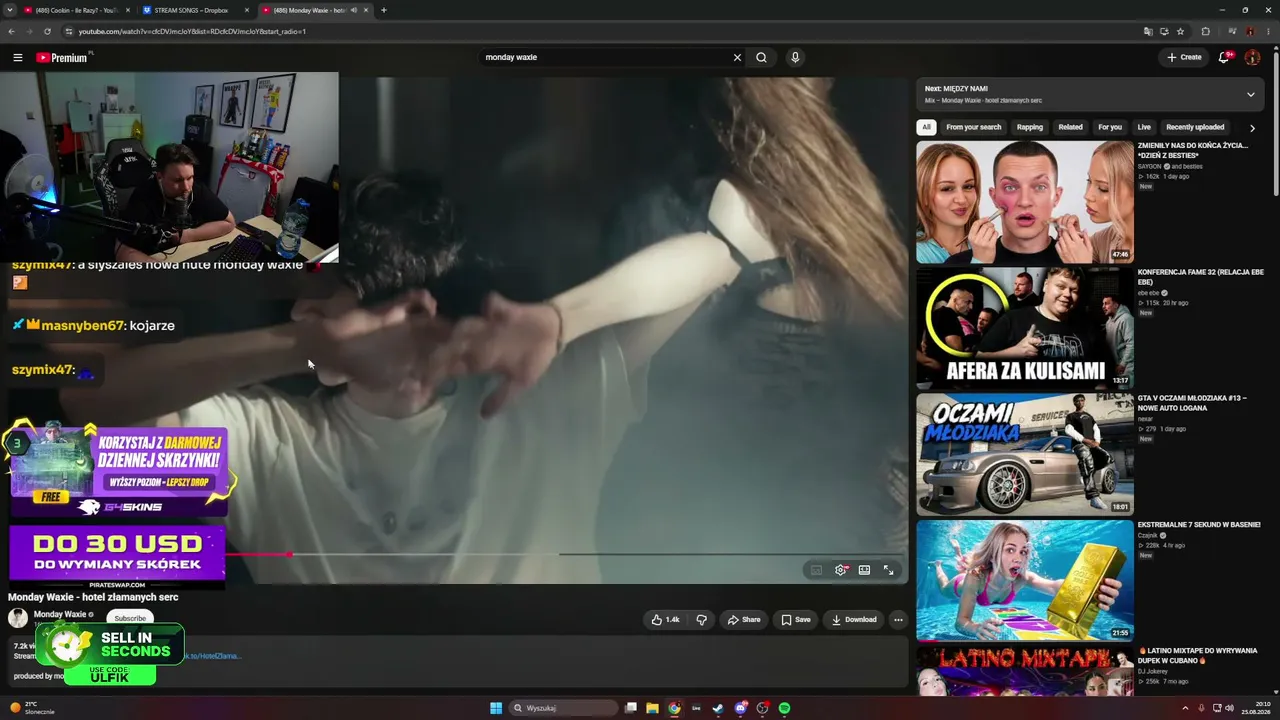Select the For you chip

pyautogui.click(x=1110, y=127)
